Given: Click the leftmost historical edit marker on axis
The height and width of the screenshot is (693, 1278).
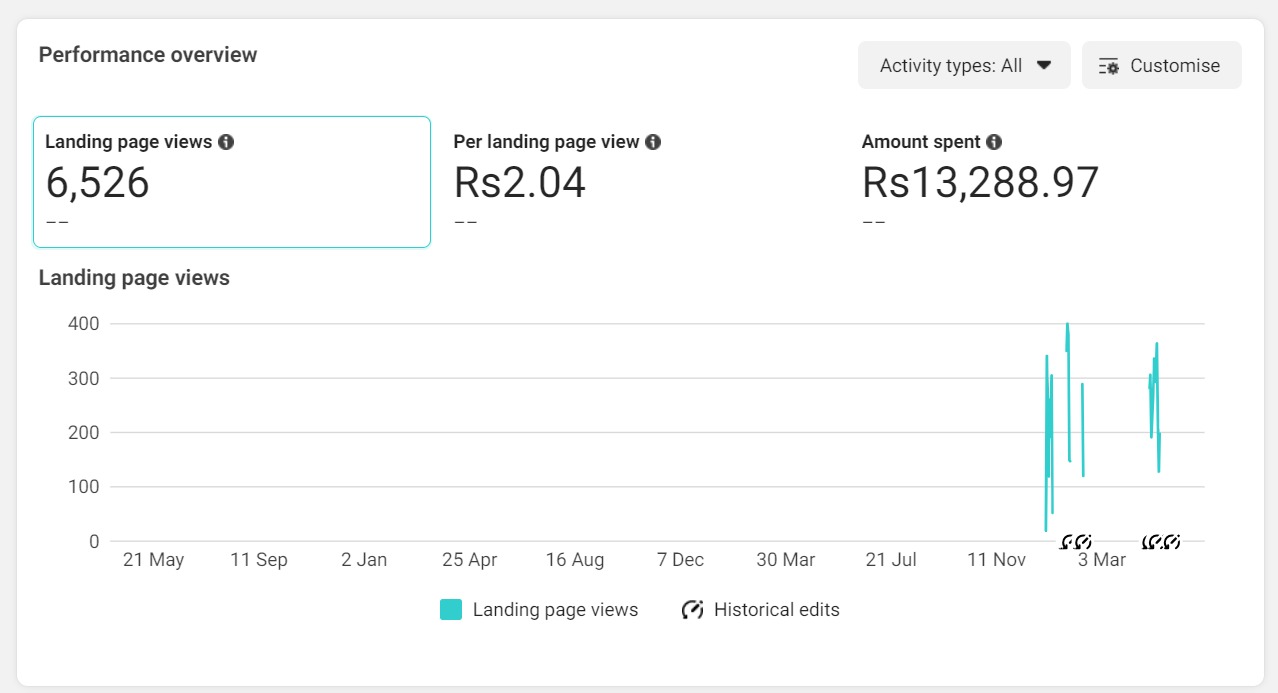Looking at the screenshot, I should (x=1067, y=542).
